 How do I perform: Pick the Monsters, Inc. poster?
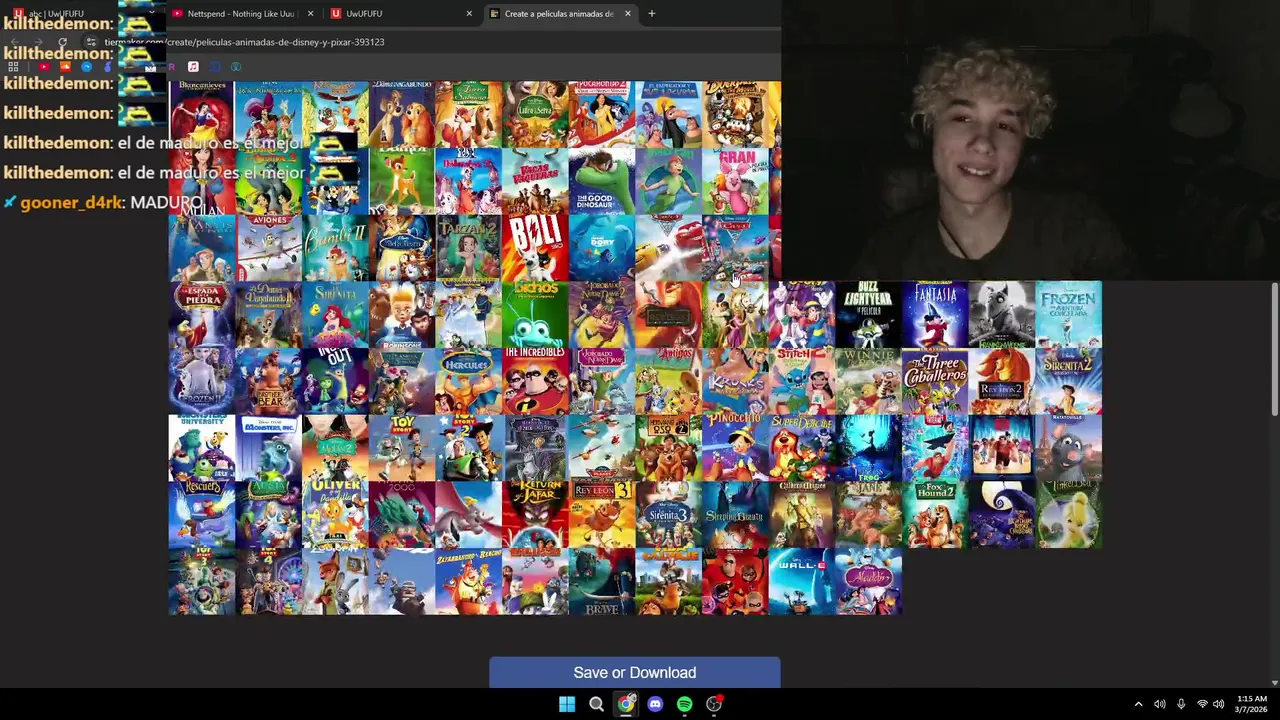tap(268, 448)
